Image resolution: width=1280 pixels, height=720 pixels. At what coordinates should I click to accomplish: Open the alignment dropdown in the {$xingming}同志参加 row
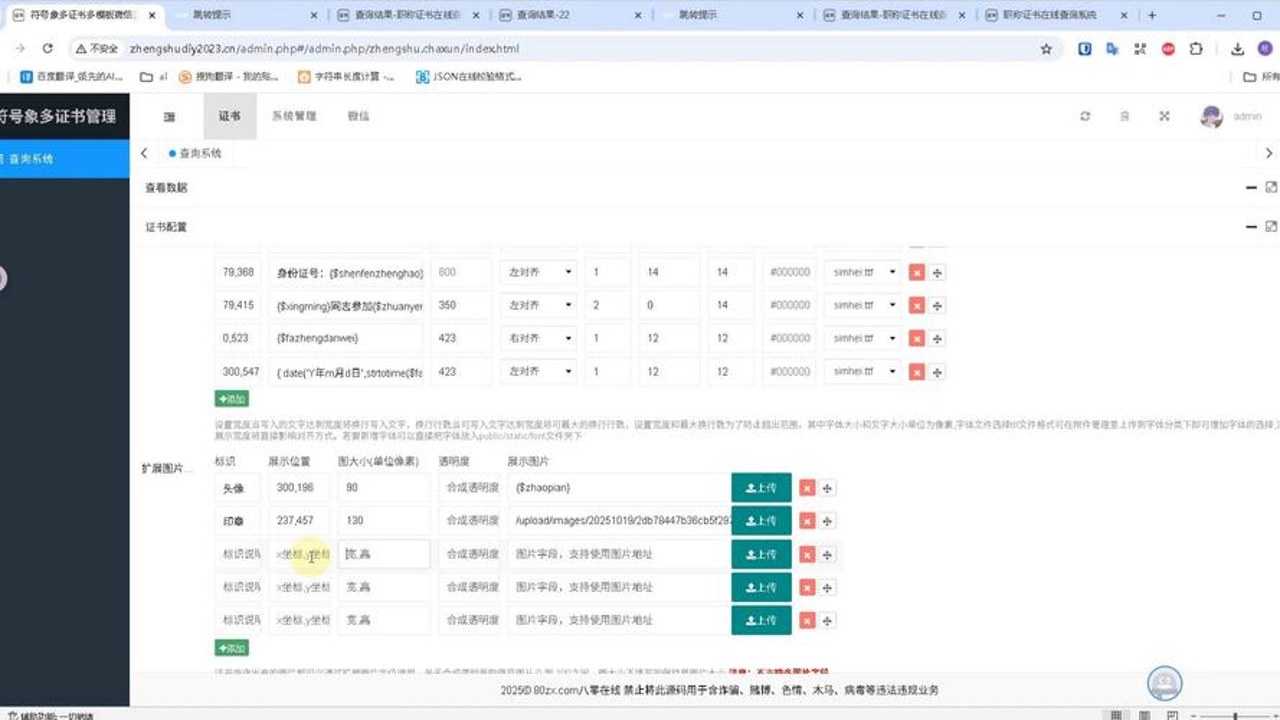[x=539, y=305]
